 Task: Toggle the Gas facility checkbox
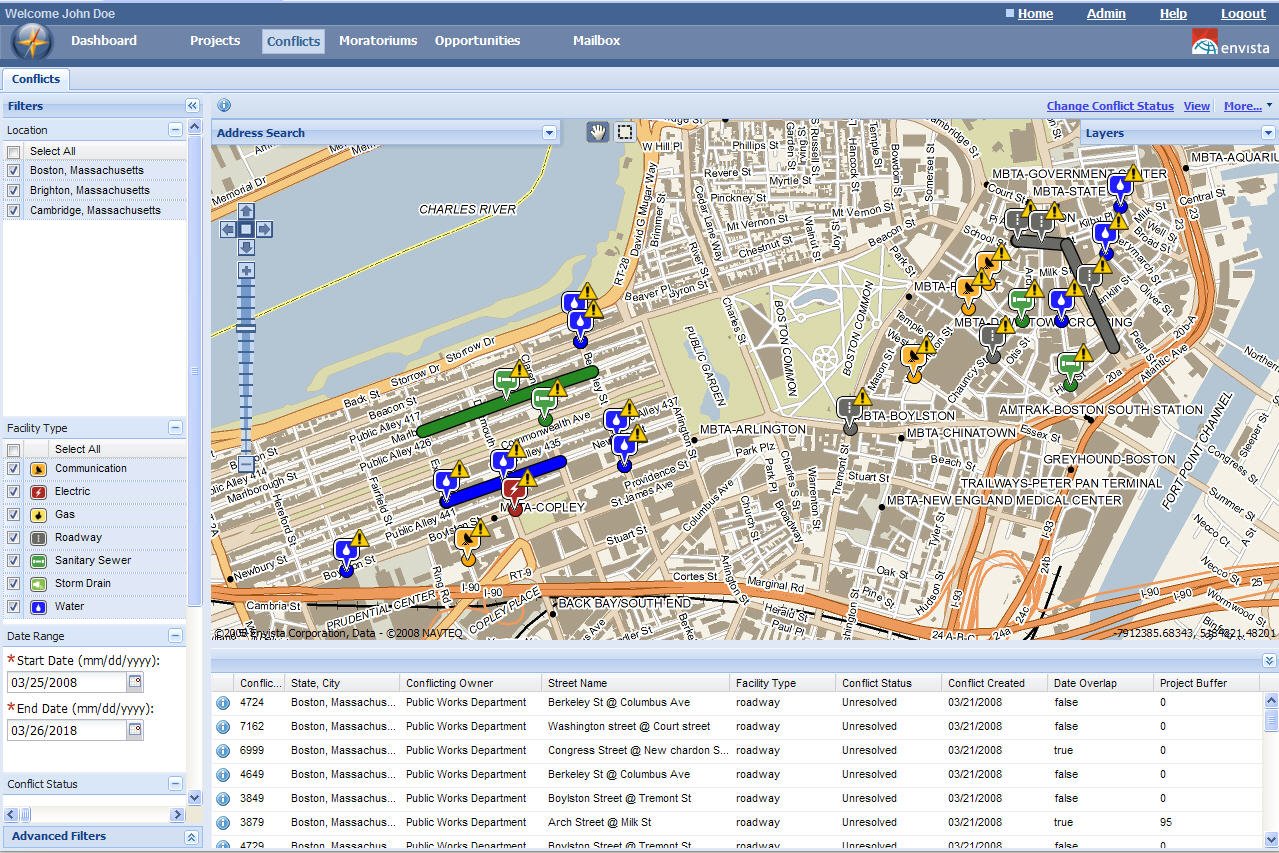[14, 515]
